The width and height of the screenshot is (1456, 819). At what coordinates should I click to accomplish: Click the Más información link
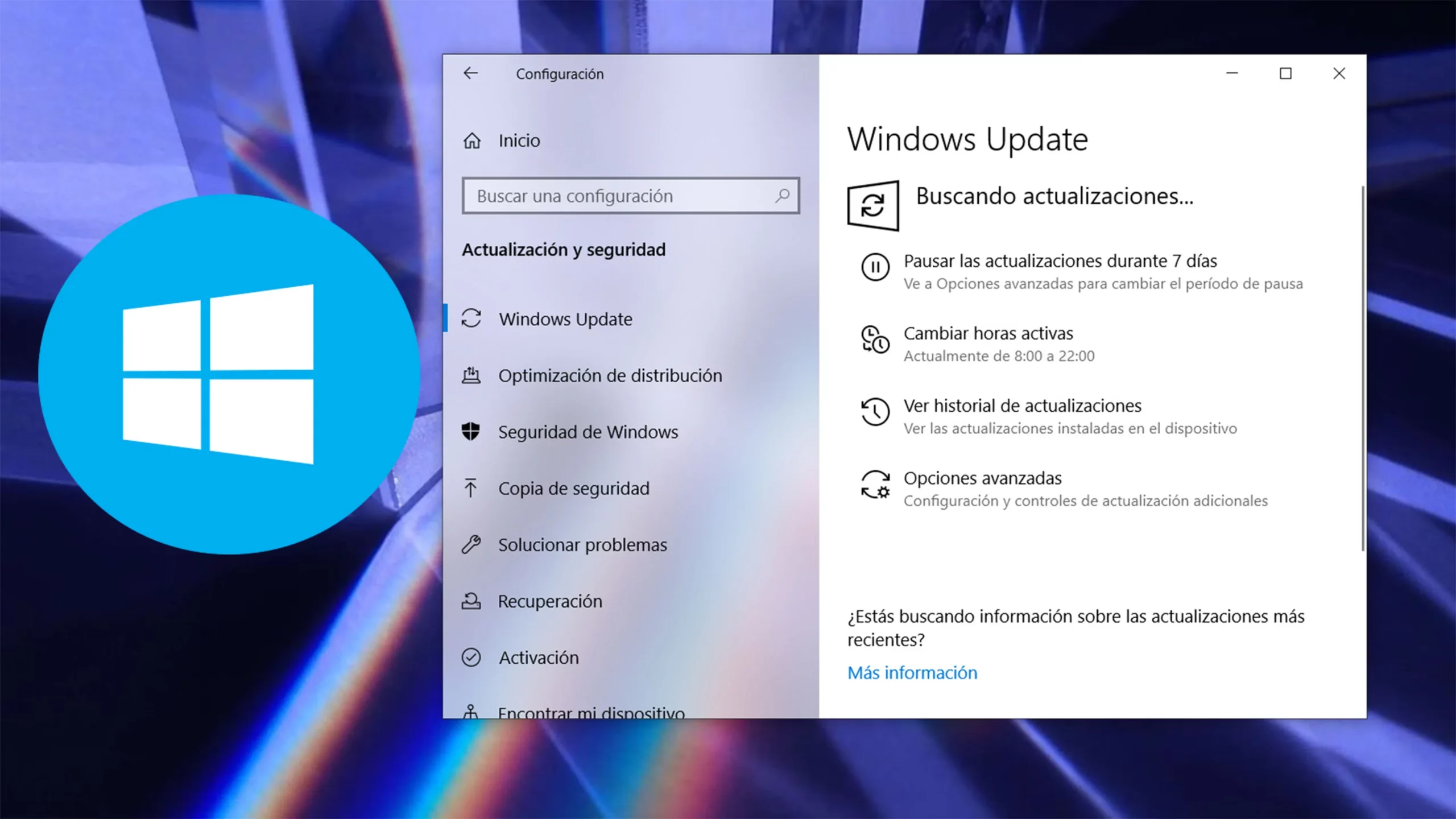click(x=912, y=673)
